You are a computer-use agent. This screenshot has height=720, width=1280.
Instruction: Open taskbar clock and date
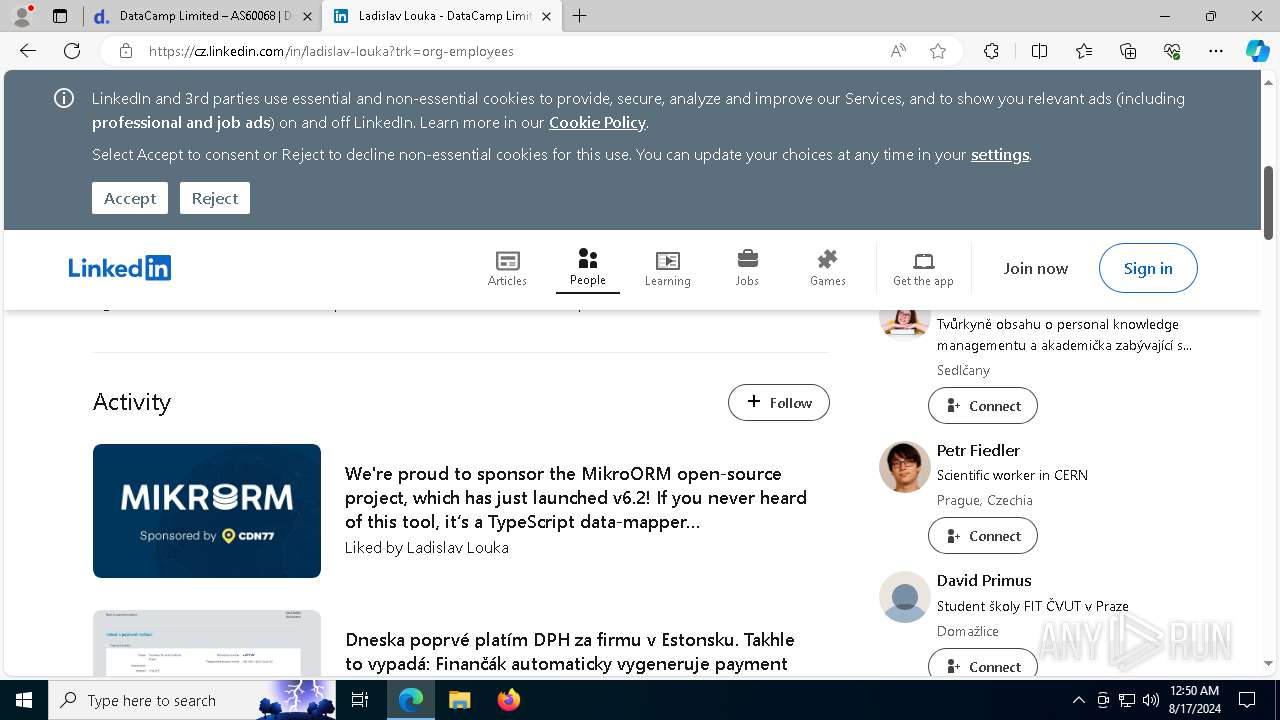(x=1194, y=700)
